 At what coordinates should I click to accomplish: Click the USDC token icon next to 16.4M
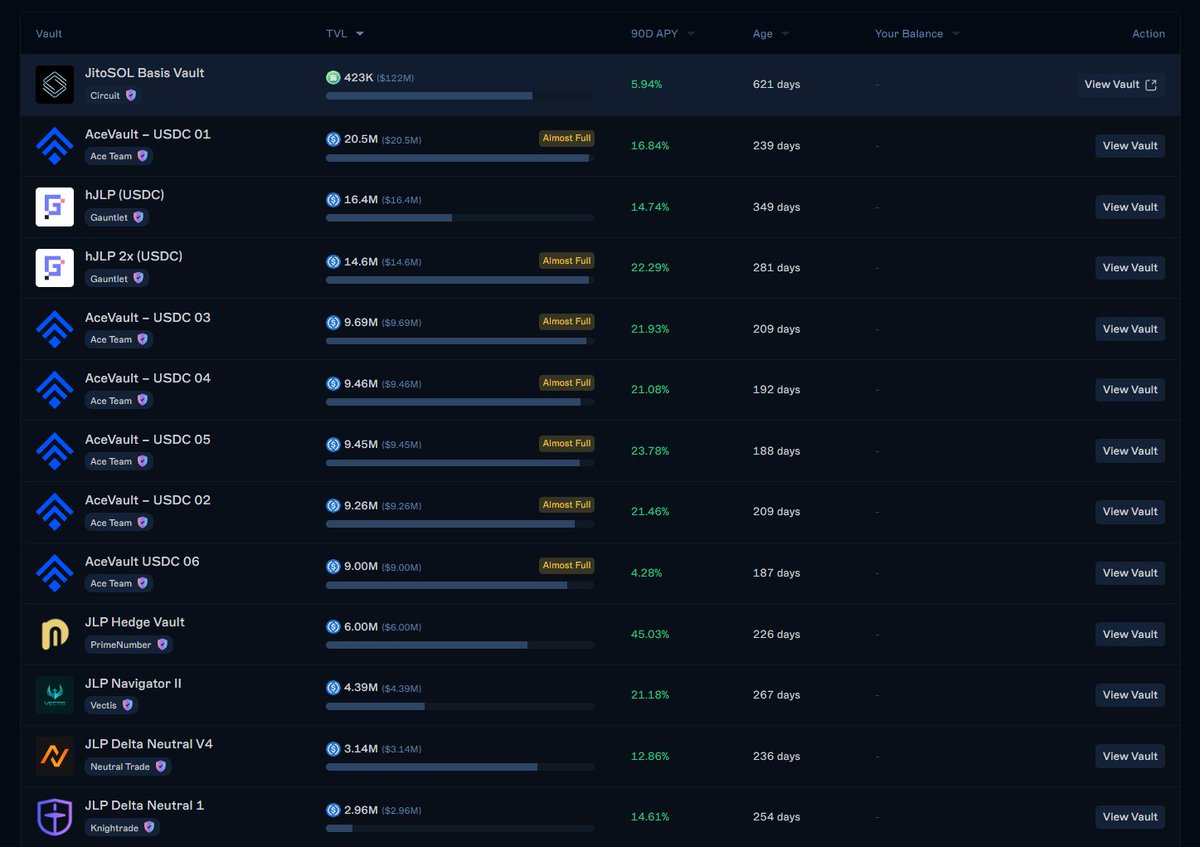click(333, 200)
